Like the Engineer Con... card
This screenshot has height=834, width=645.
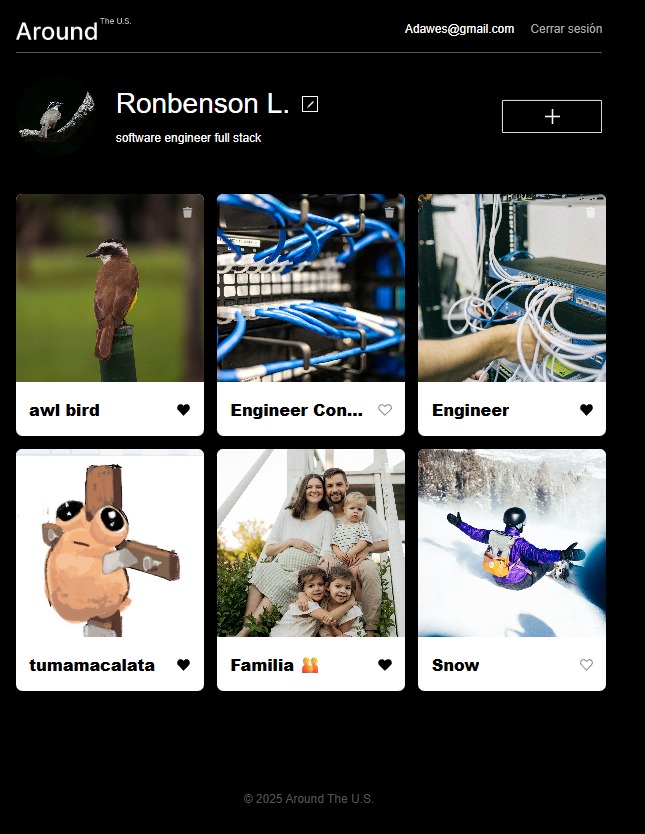[385, 410]
